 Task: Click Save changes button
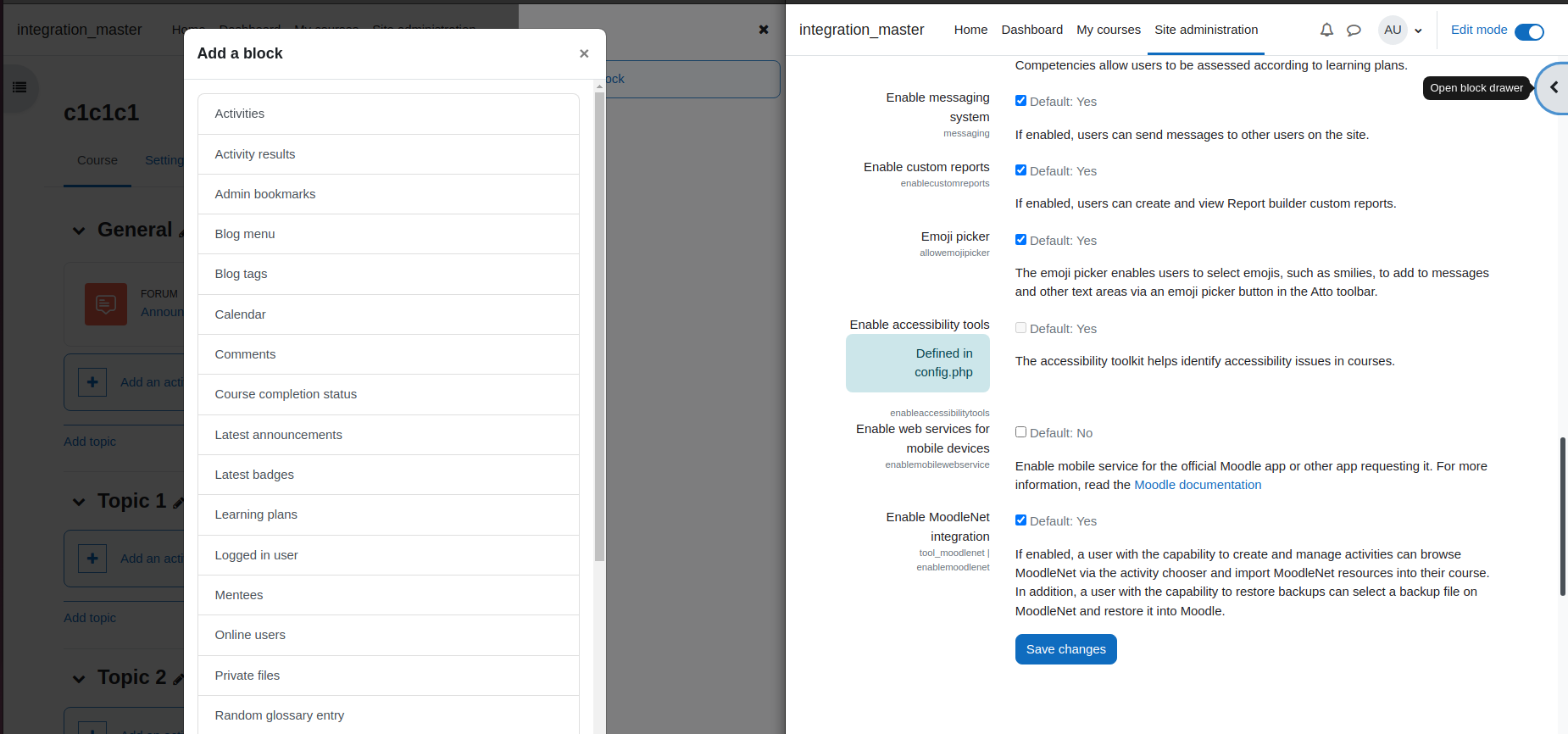coord(1065,649)
